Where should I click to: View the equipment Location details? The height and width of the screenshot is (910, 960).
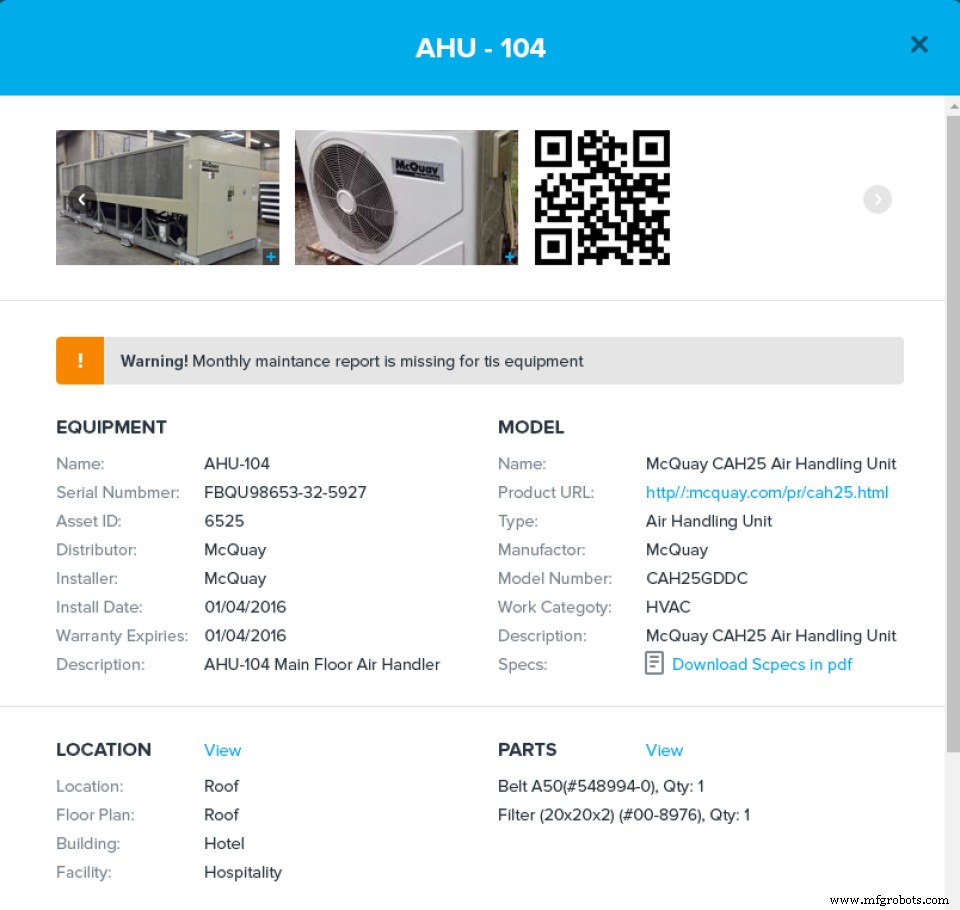222,750
